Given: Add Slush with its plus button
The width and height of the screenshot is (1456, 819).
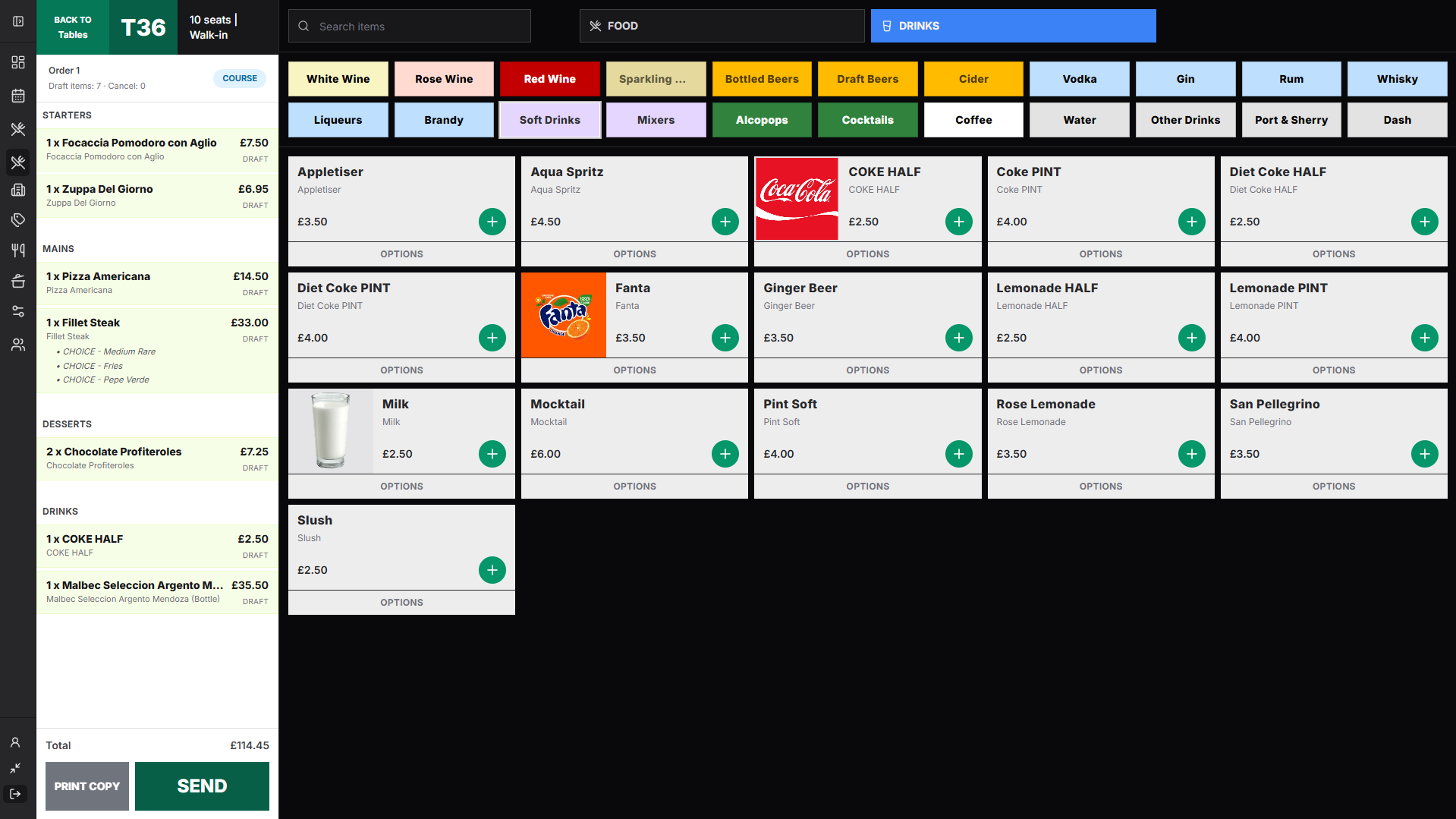Looking at the screenshot, I should coord(492,570).
